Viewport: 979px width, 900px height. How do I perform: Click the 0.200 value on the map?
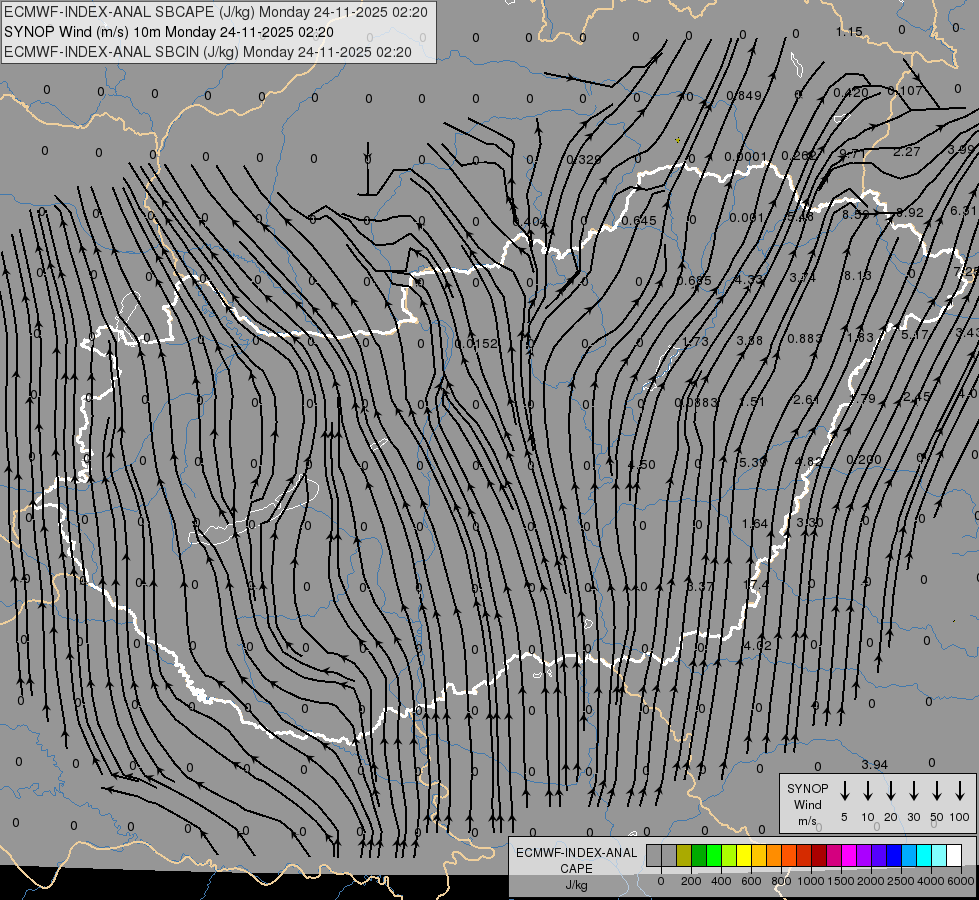(864, 460)
